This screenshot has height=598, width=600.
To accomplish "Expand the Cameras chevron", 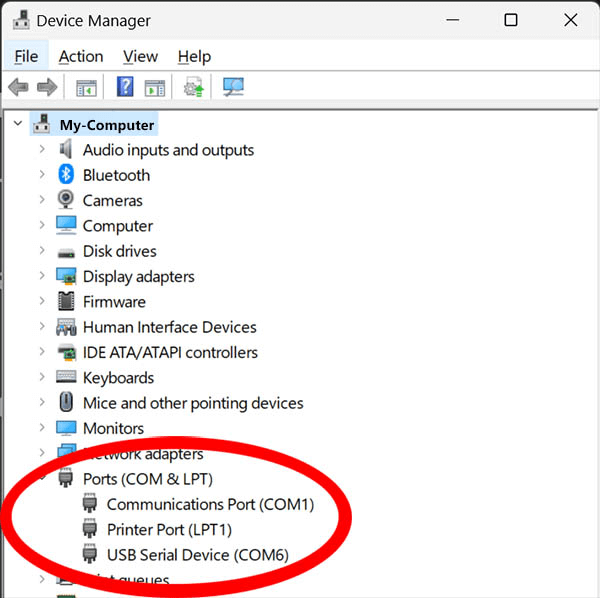I will click(42, 199).
